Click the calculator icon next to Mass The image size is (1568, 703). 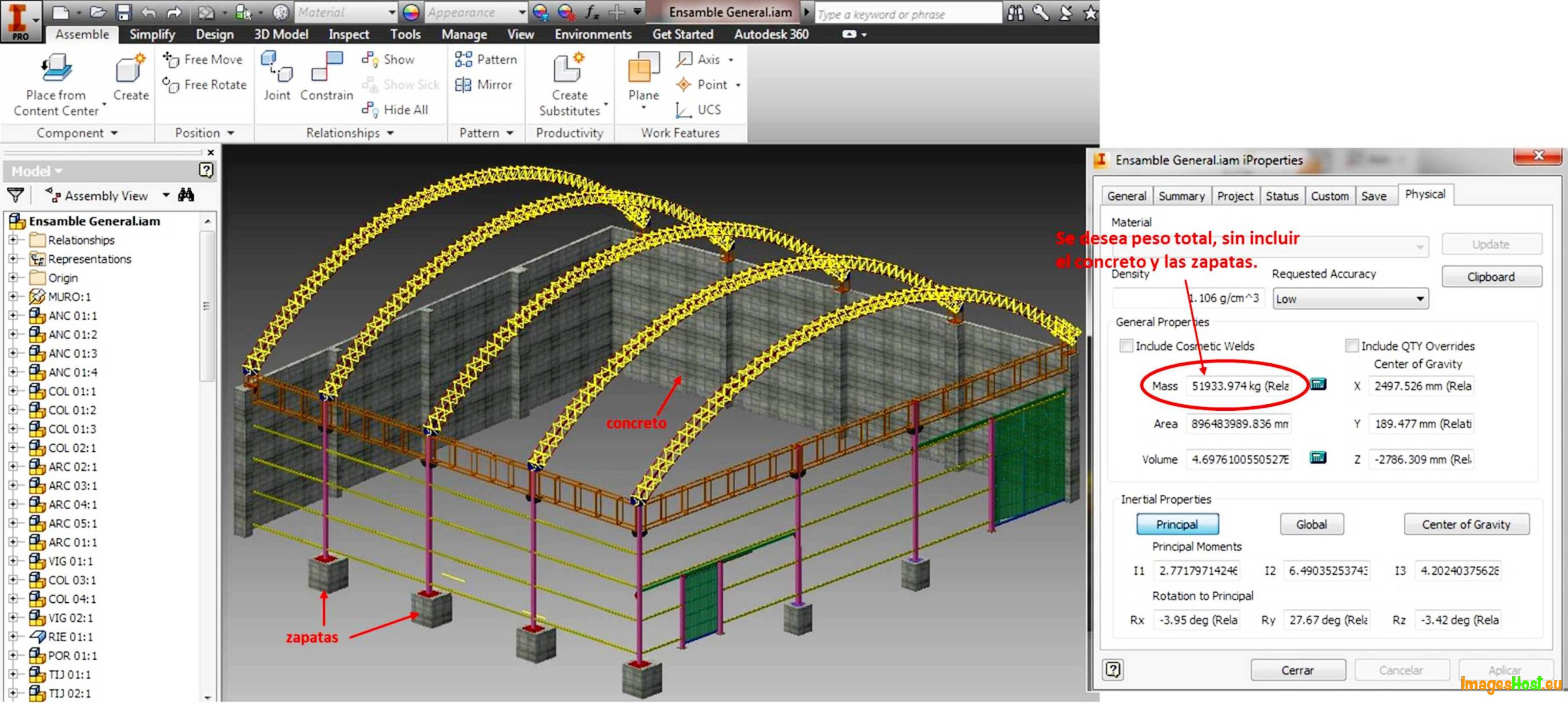pos(1318,384)
